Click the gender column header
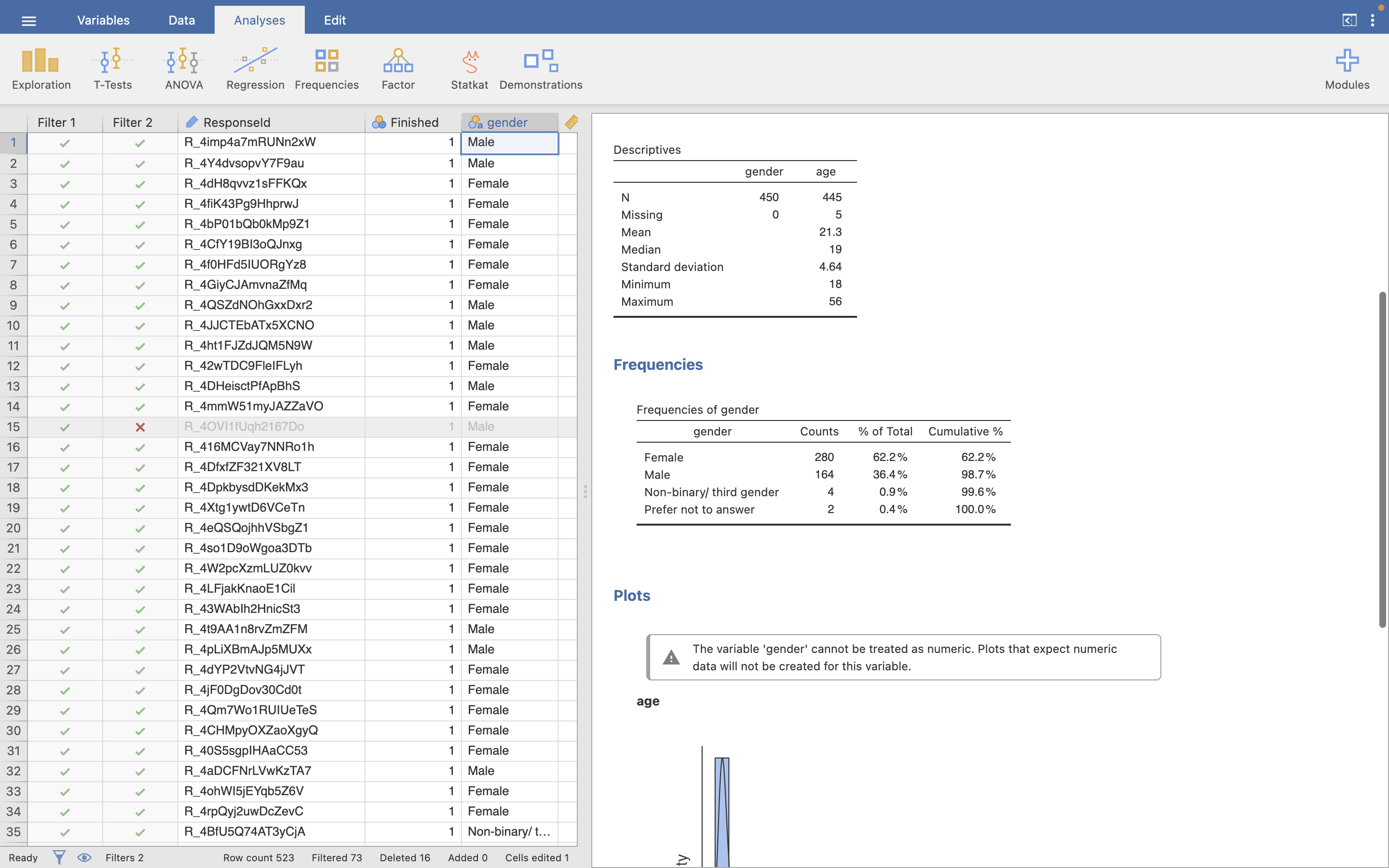Screen dimensions: 1389x868 coord(507,122)
